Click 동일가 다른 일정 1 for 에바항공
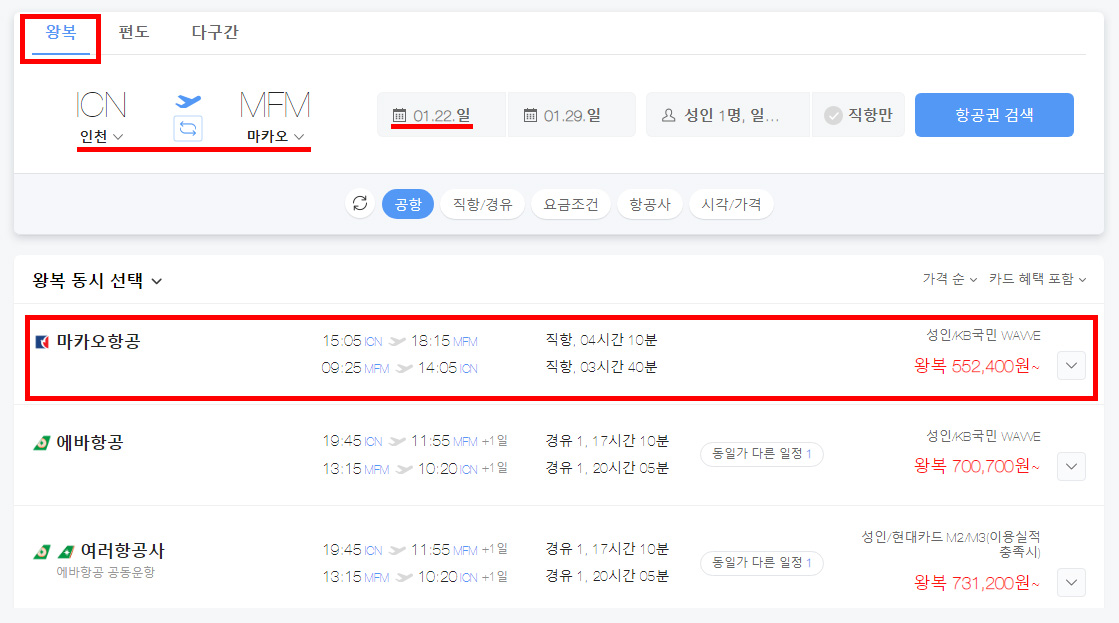The width and height of the screenshot is (1119, 623). pos(761,455)
